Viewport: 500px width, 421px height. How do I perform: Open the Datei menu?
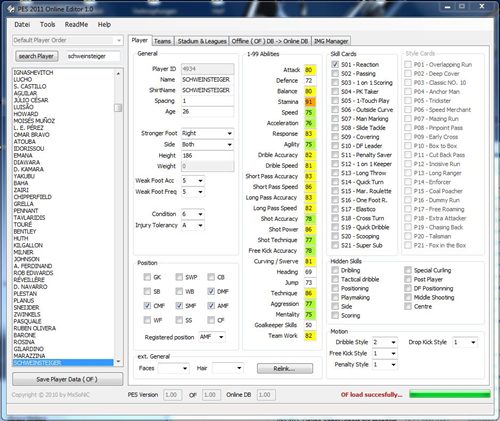point(22,24)
